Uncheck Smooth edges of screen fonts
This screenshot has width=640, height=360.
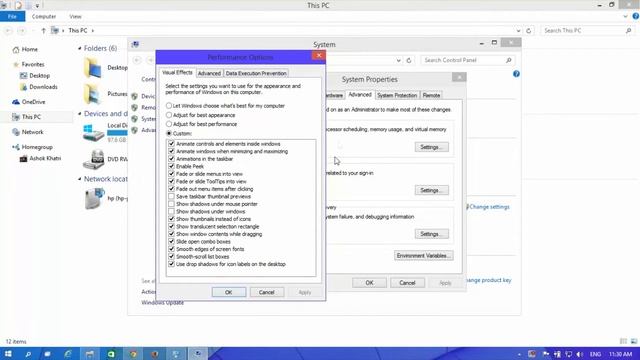point(171,249)
